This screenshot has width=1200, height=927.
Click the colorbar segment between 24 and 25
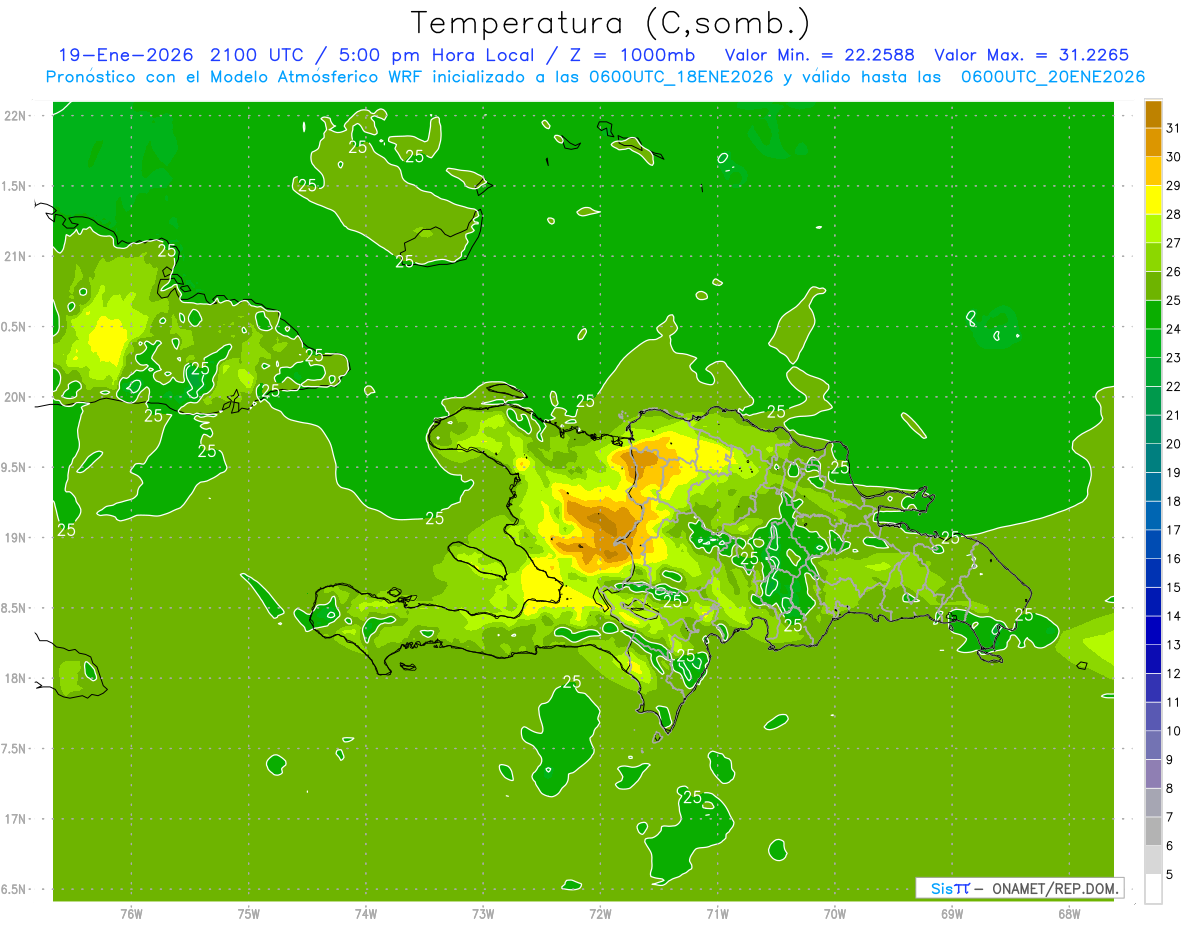(x=1153, y=315)
